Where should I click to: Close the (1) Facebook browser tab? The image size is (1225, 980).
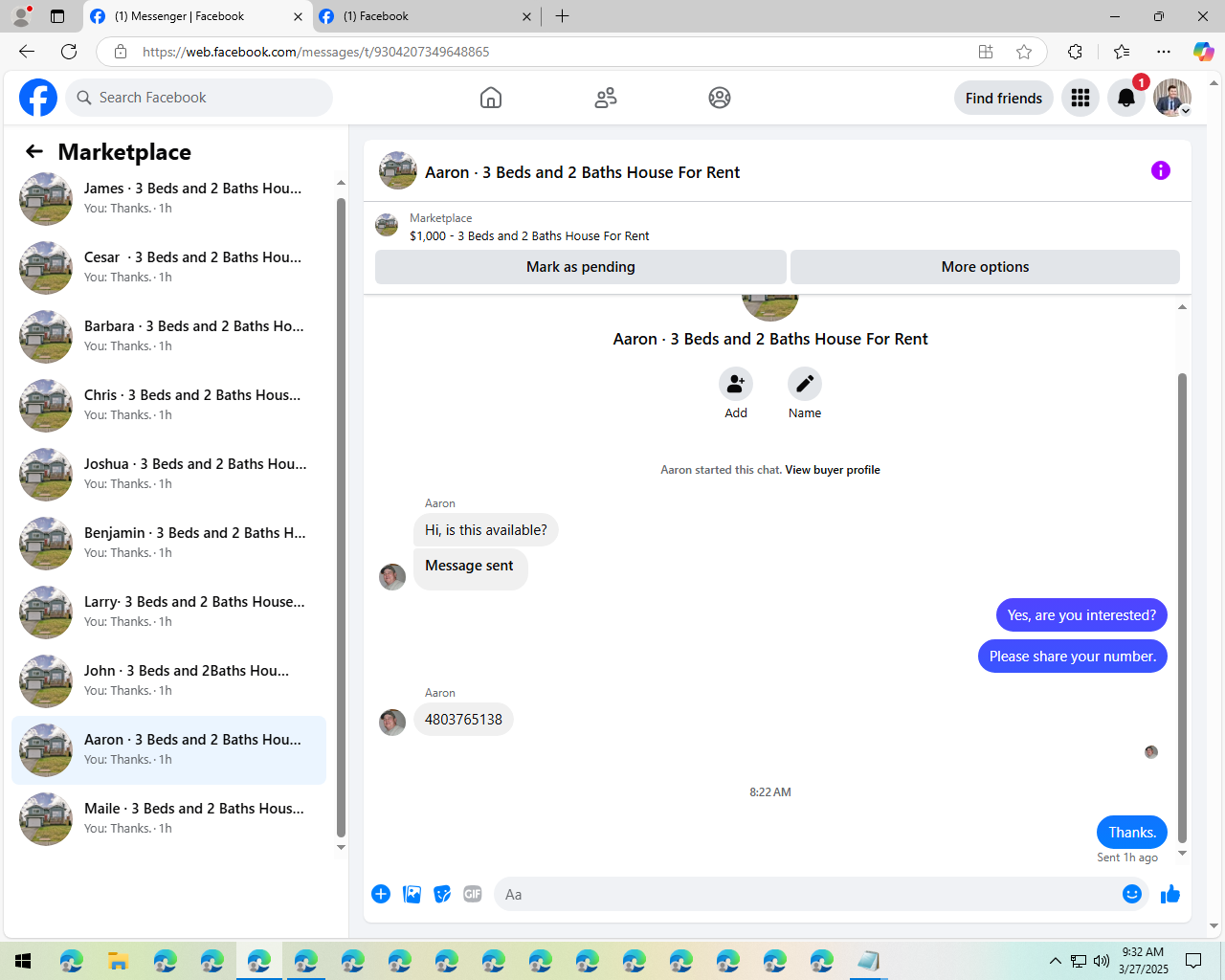coord(526,16)
